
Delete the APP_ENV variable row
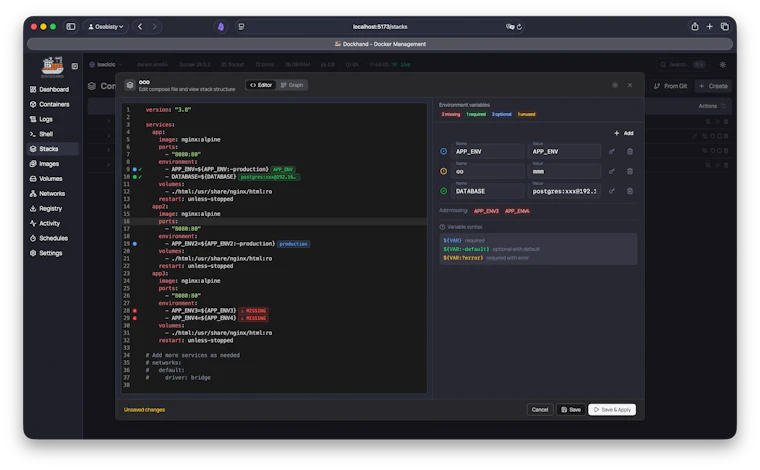pos(630,152)
